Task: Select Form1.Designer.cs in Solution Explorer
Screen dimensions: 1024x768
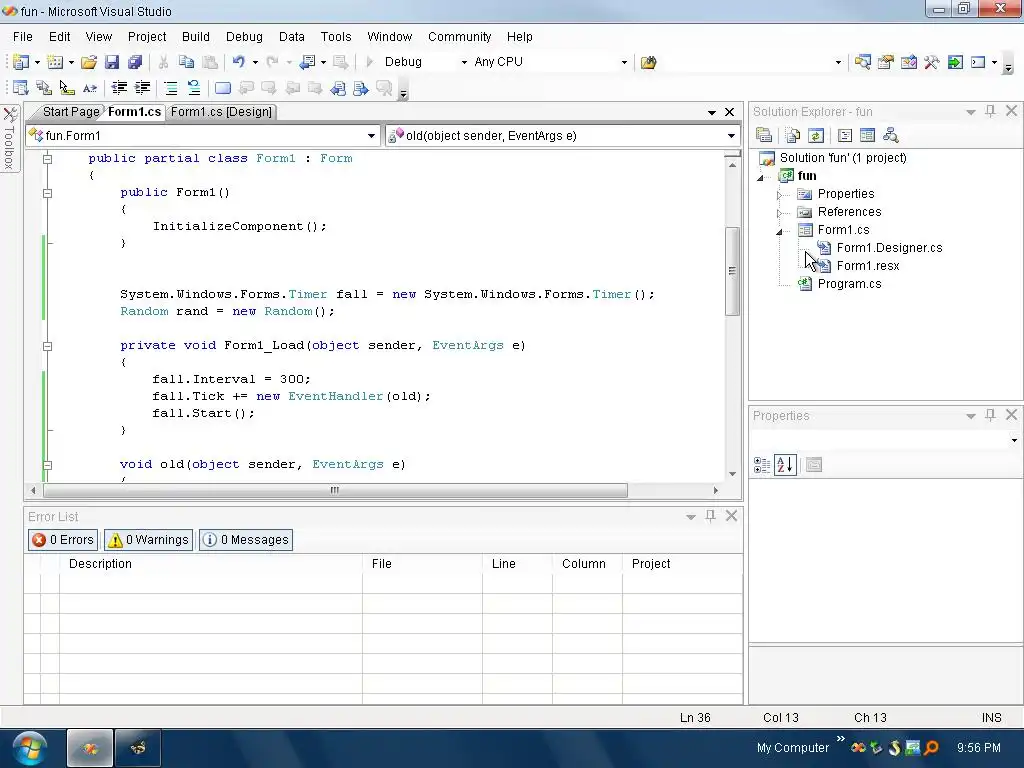Action: (889, 248)
